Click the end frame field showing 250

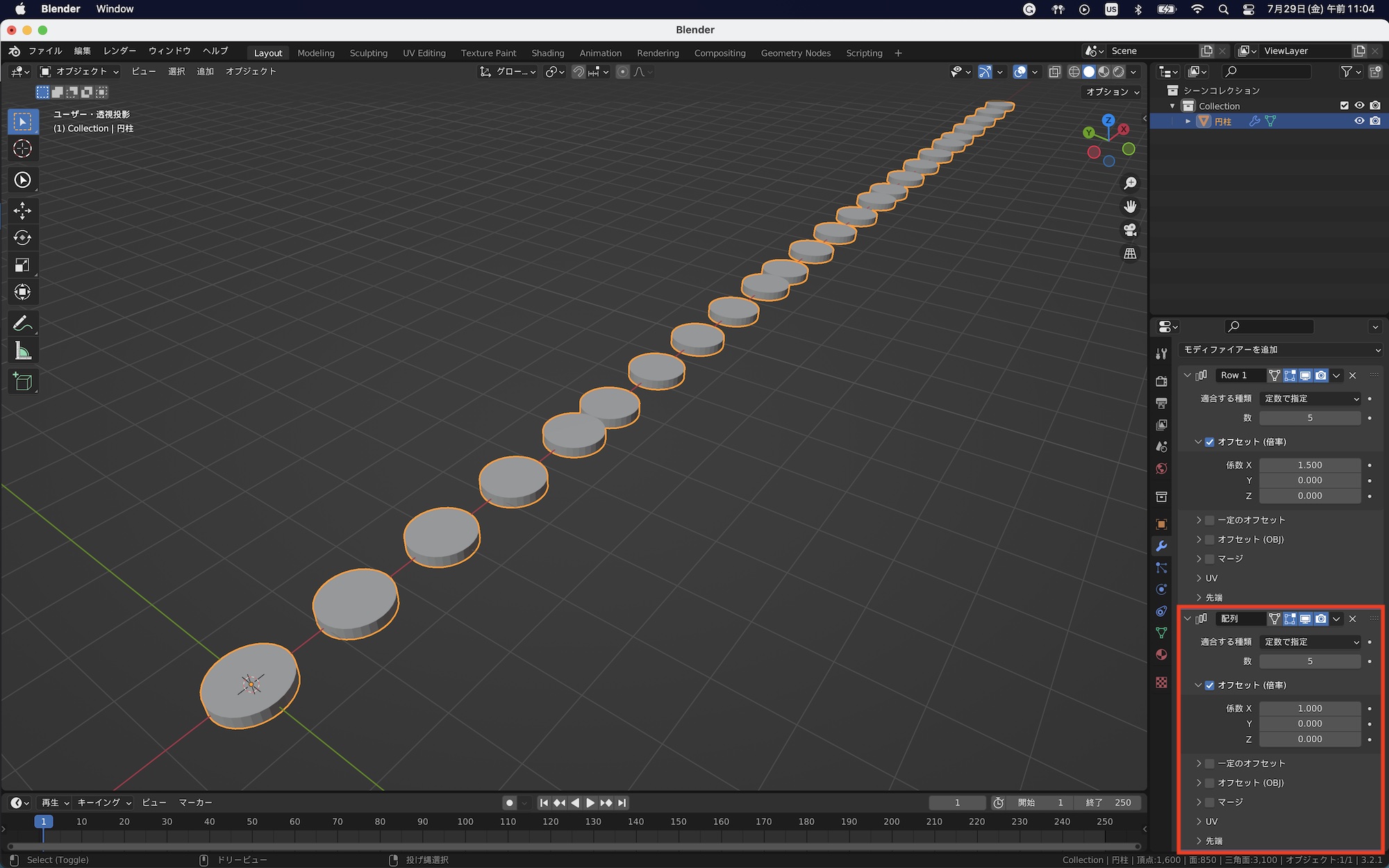tap(1109, 803)
